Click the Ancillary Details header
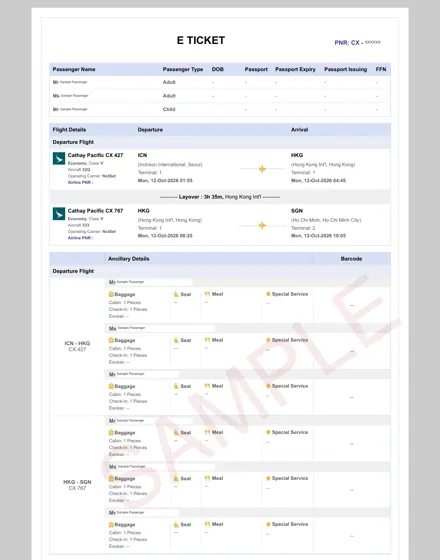 (129, 259)
